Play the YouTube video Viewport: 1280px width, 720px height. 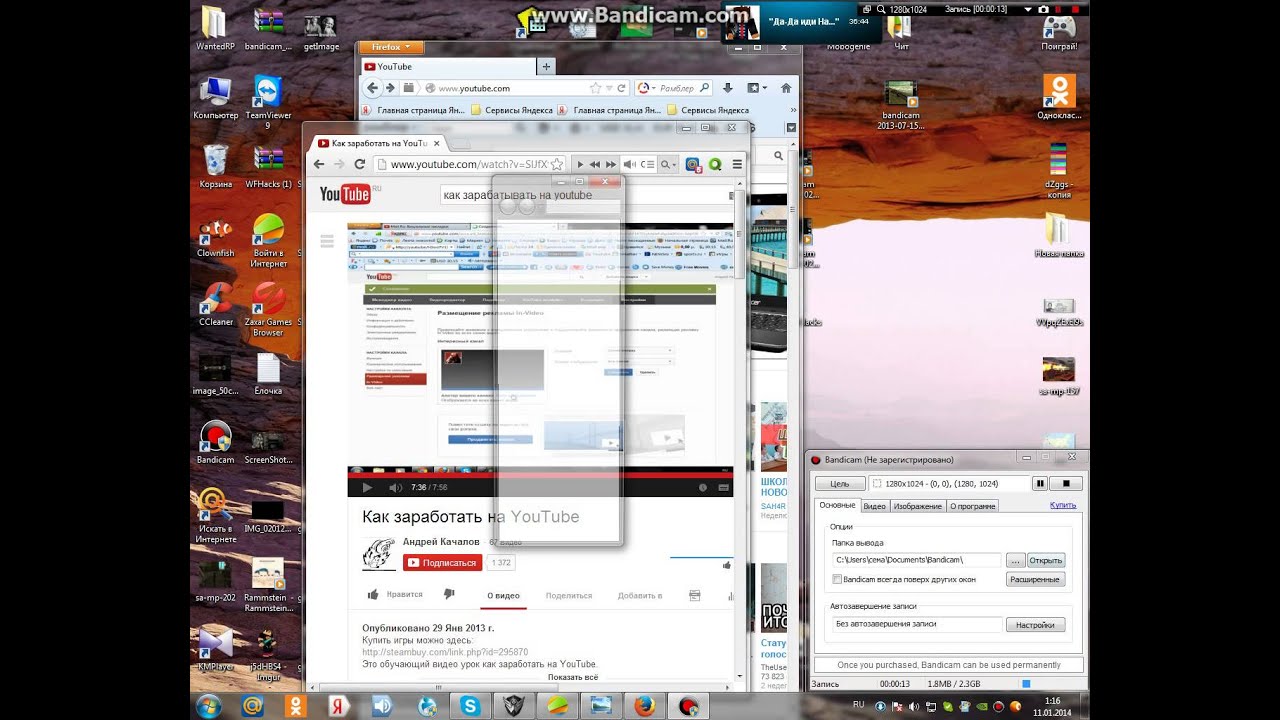point(367,487)
